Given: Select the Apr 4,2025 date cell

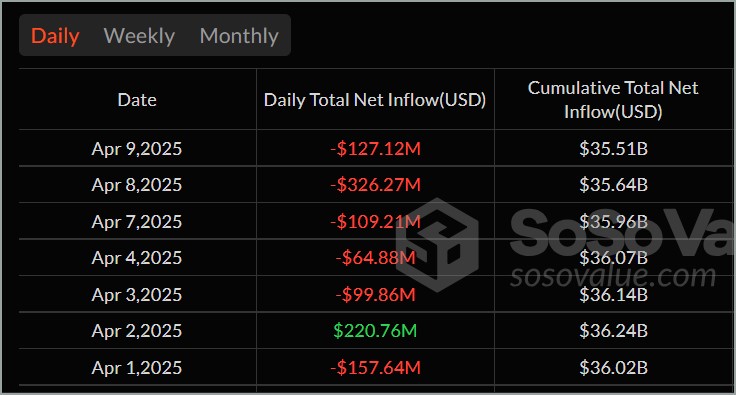Looking at the screenshot, I should coord(137,258).
